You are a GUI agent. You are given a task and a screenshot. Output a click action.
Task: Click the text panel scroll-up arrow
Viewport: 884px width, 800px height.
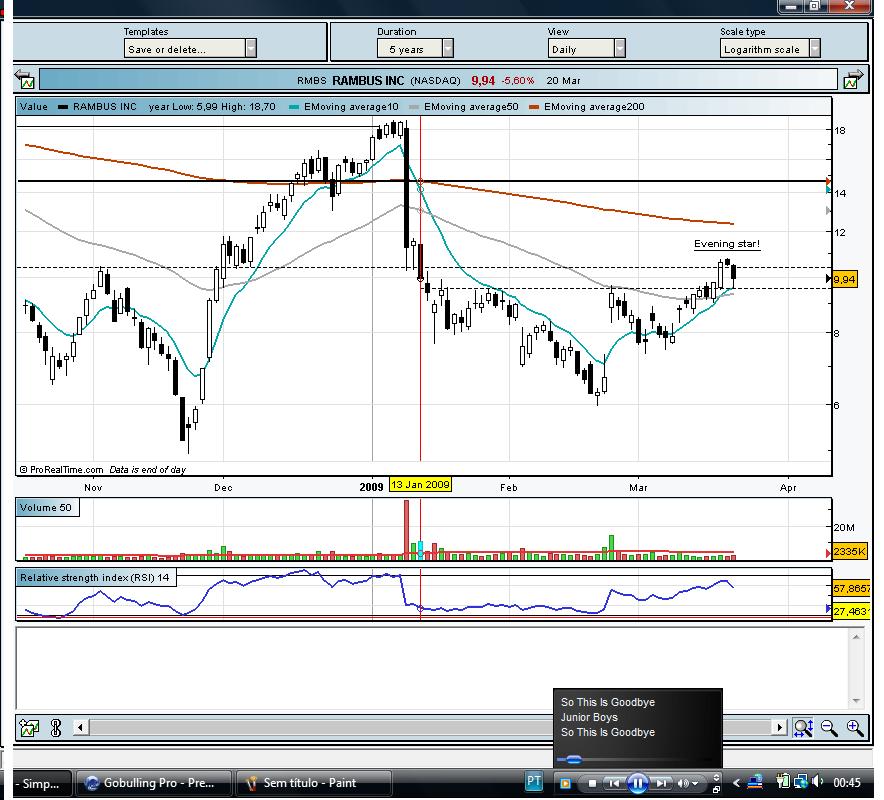coord(856,637)
